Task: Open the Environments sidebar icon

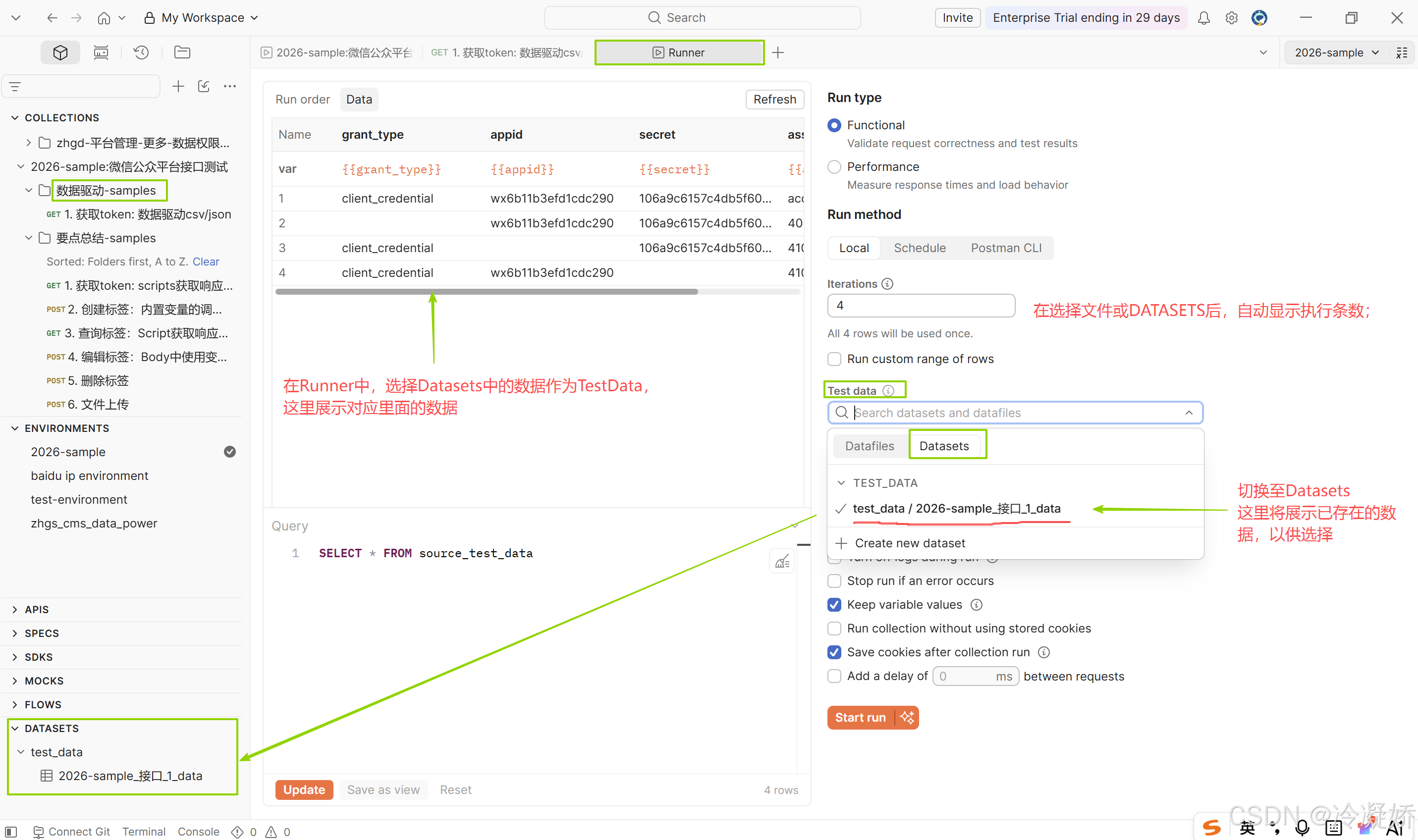Action: (x=101, y=52)
